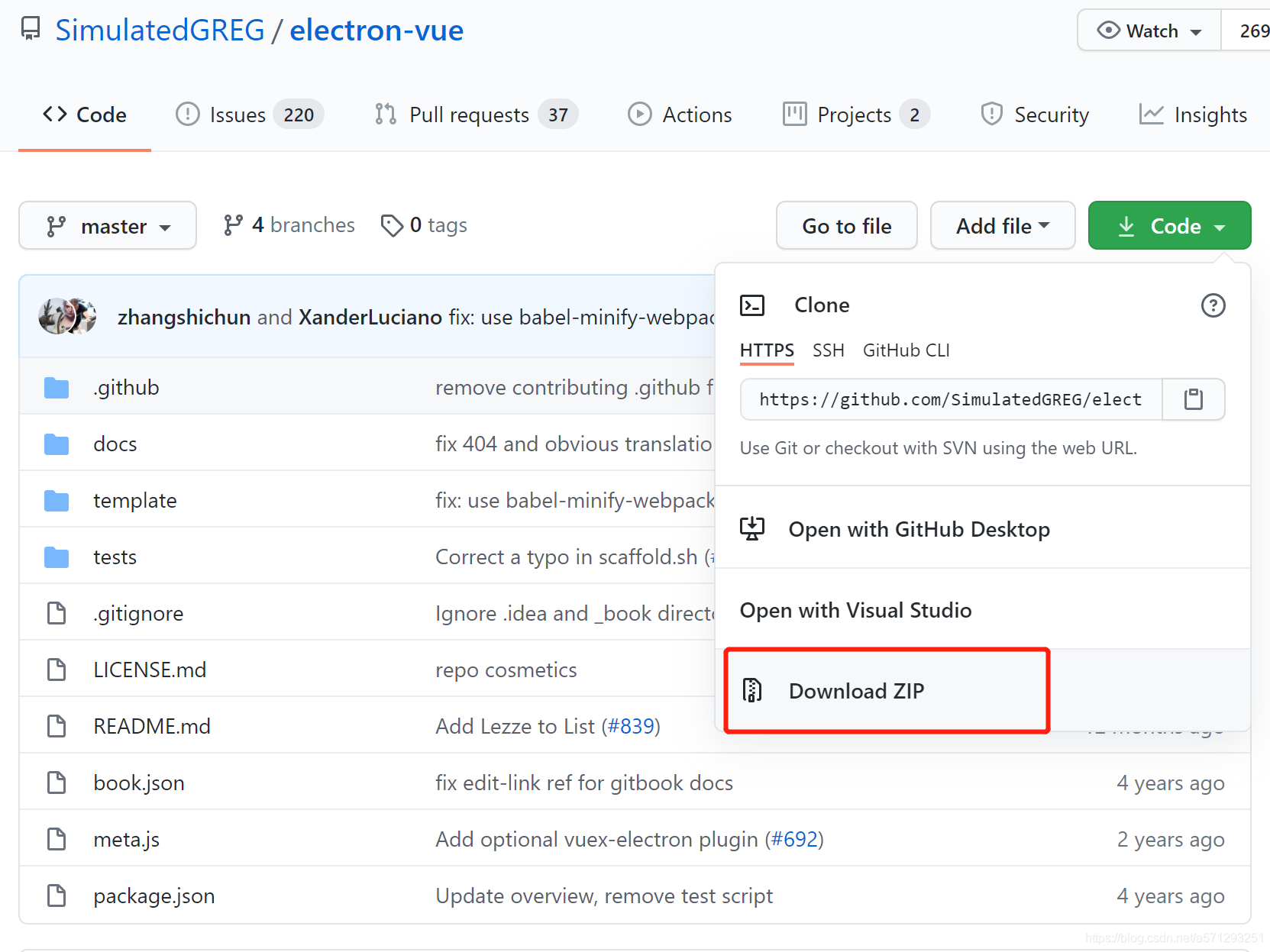The image size is (1270, 952).
Task: Open the Pull requests tab
Action: [x=477, y=115]
